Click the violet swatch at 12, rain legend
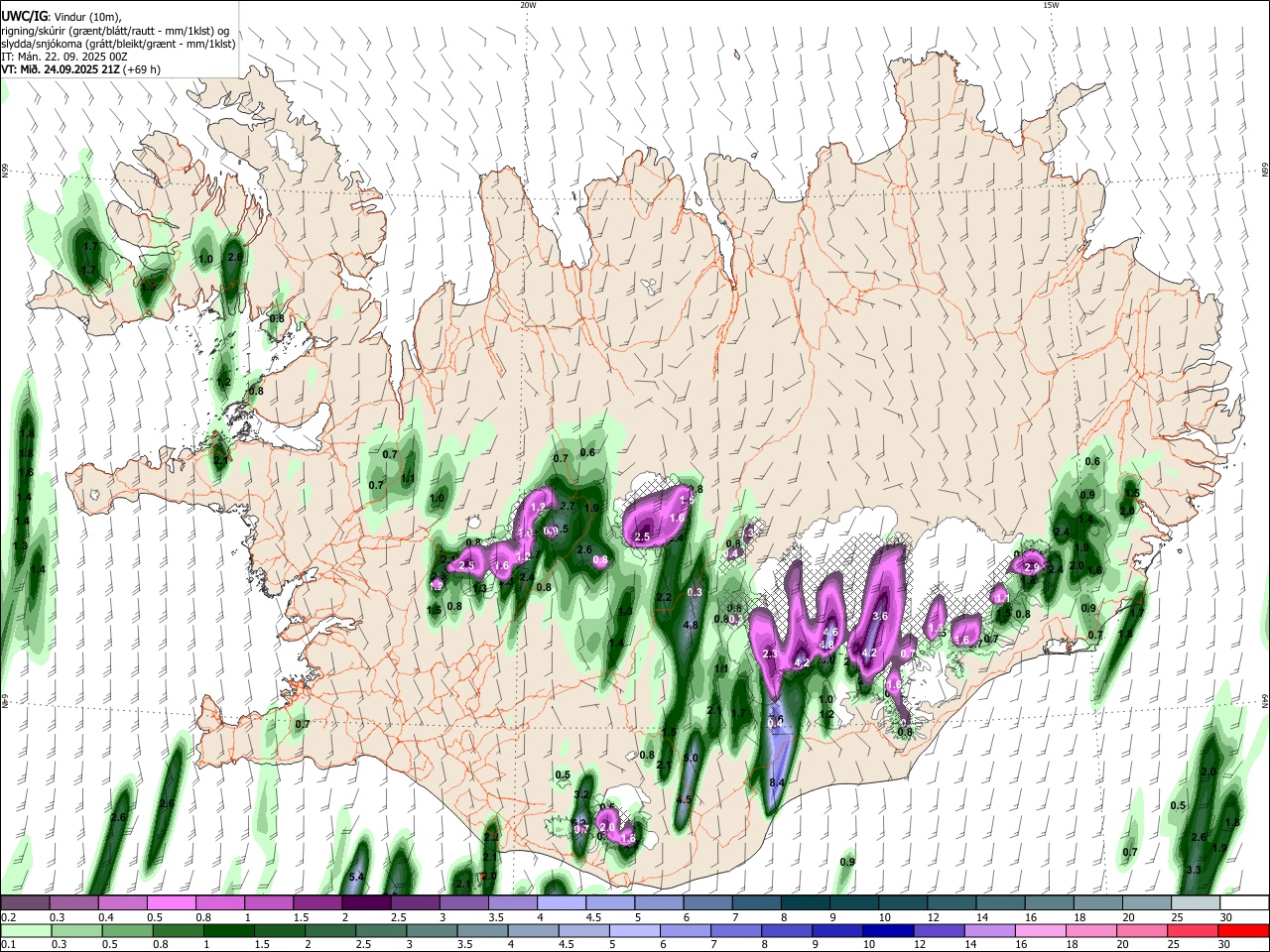The height and width of the screenshot is (952, 1270). [937, 931]
